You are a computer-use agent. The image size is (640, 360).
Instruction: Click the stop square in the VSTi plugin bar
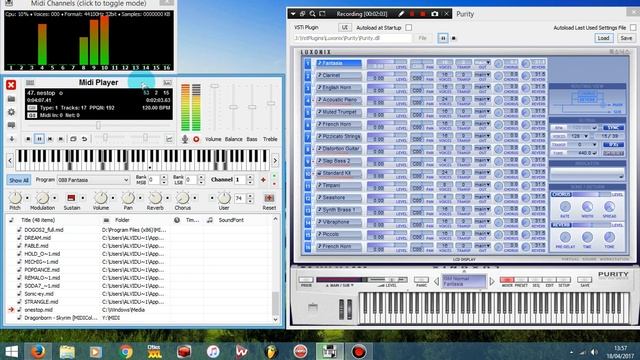(453, 39)
